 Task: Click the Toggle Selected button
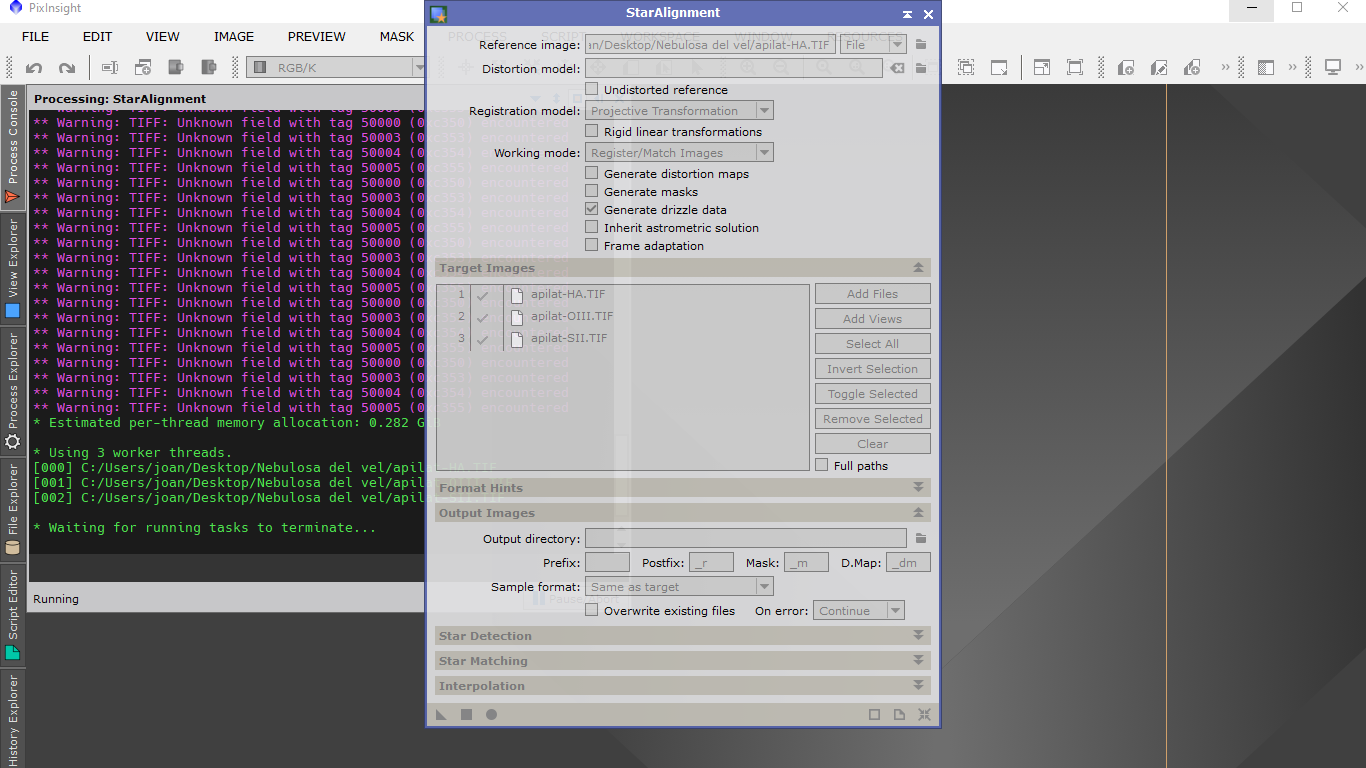click(873, 394)
